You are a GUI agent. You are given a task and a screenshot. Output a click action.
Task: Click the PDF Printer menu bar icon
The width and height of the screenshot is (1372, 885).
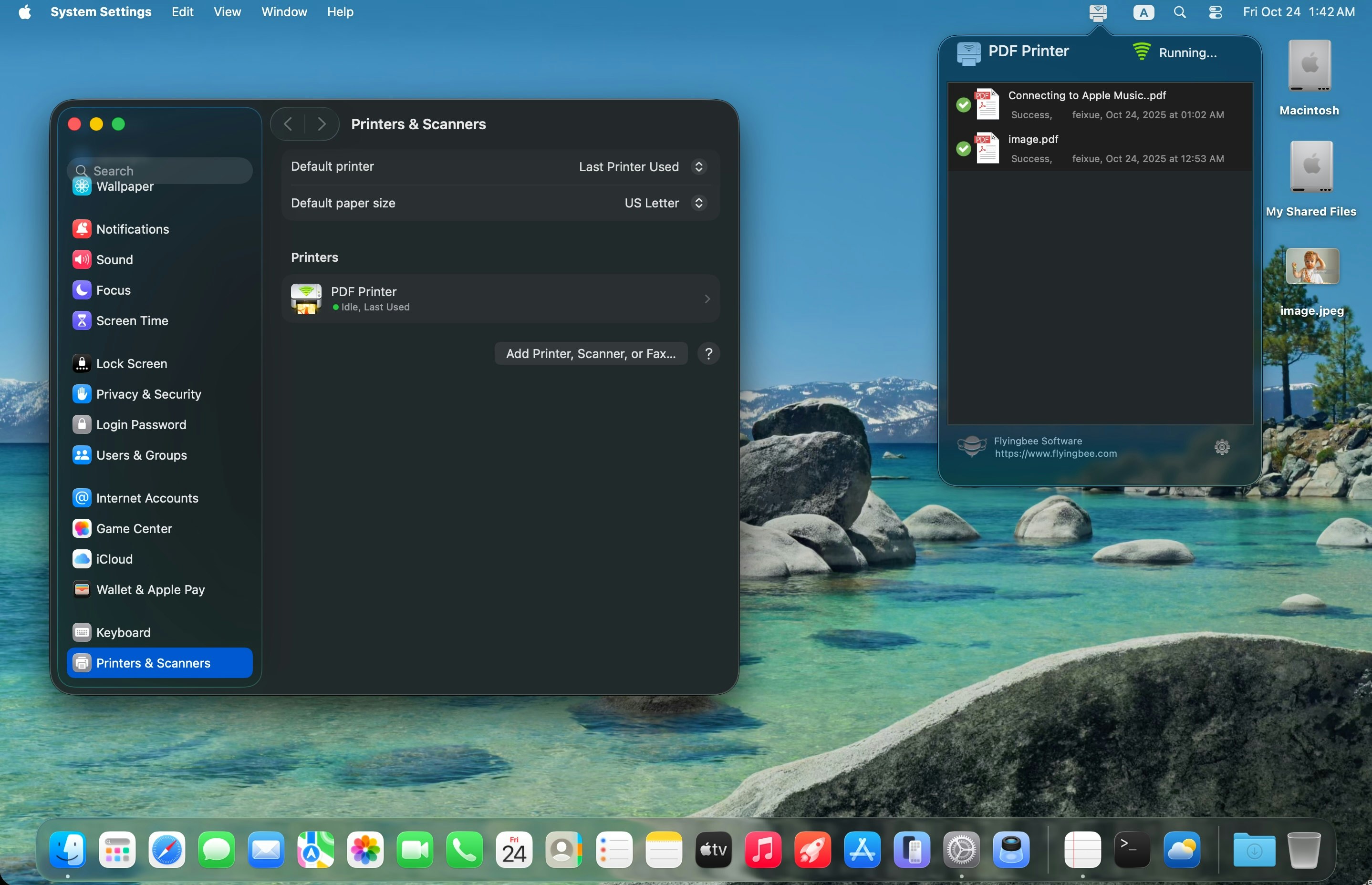(1097, 12)
